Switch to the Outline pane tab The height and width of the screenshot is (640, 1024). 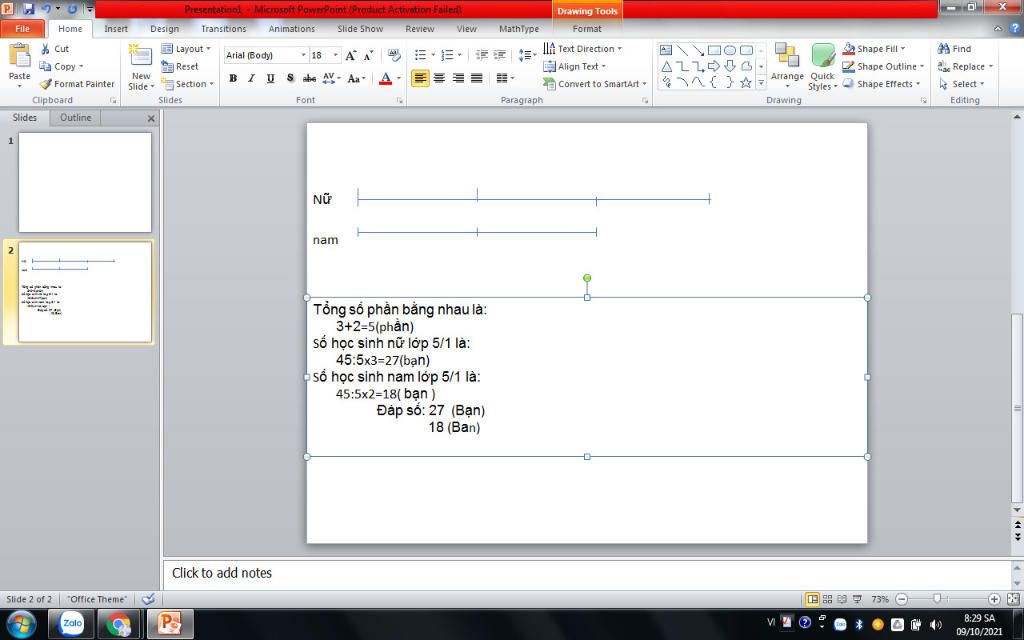click(x=76, y=118)
